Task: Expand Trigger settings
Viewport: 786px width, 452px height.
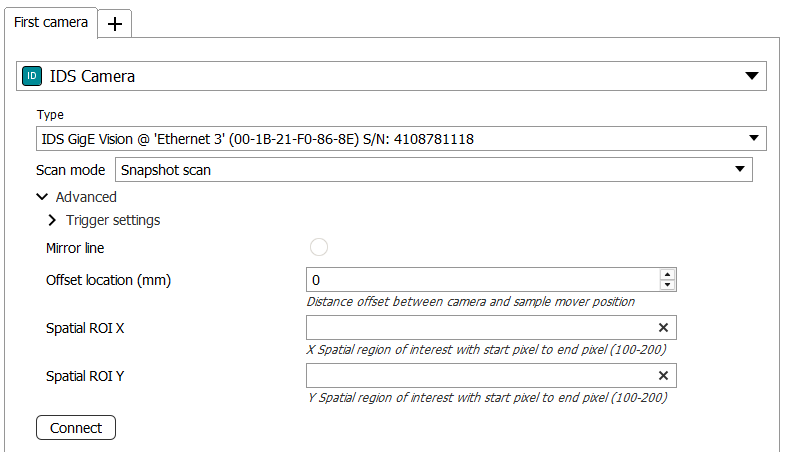Action: (x=52, y=220)
